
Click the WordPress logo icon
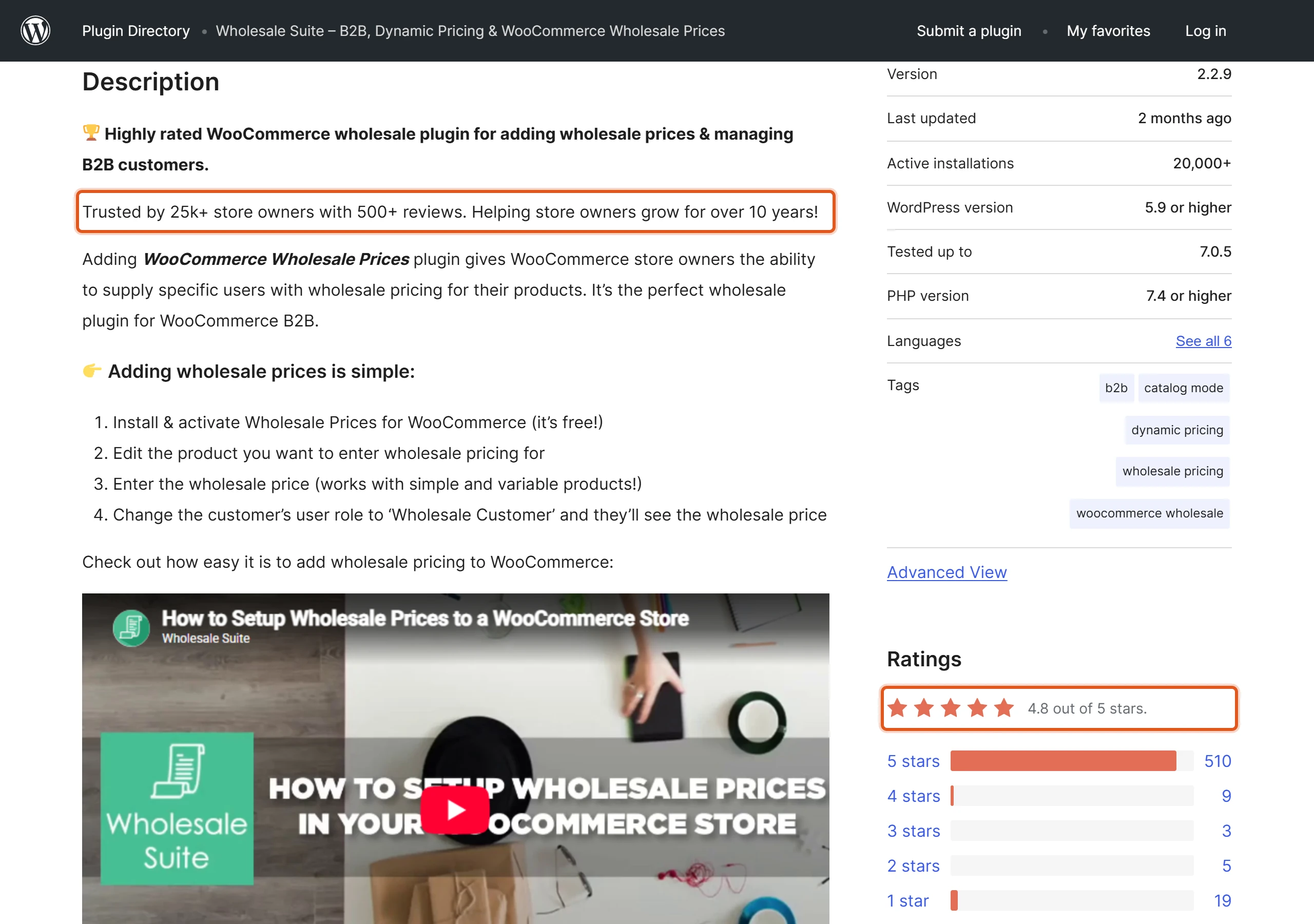click(35, 30)
